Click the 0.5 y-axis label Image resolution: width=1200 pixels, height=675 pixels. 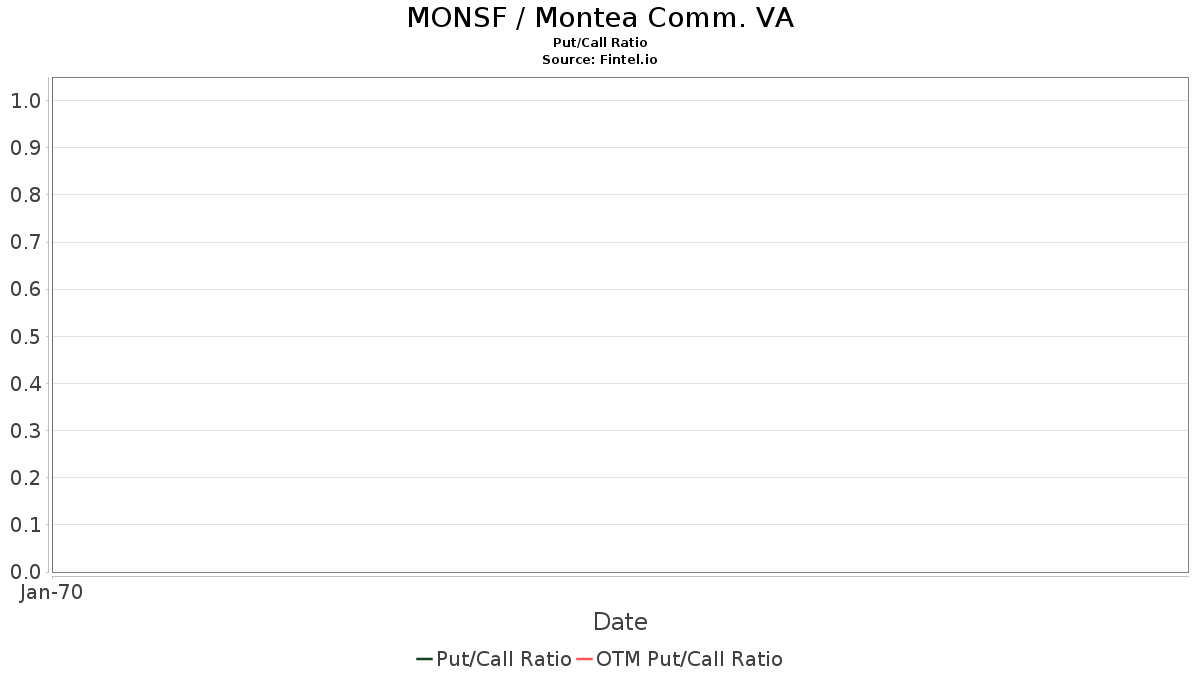(x=25, y=337)
